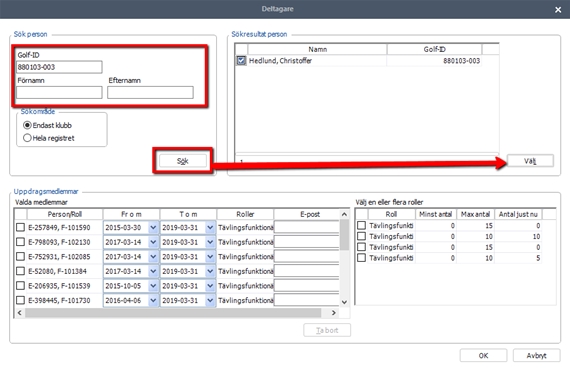Click the Välj button
This screenshot has height=376, width=570.
click(x=530, y=161)
